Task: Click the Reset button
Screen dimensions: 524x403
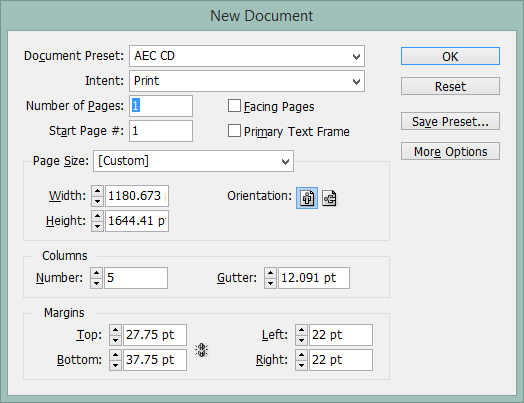Action: click(x=450, y=86)
